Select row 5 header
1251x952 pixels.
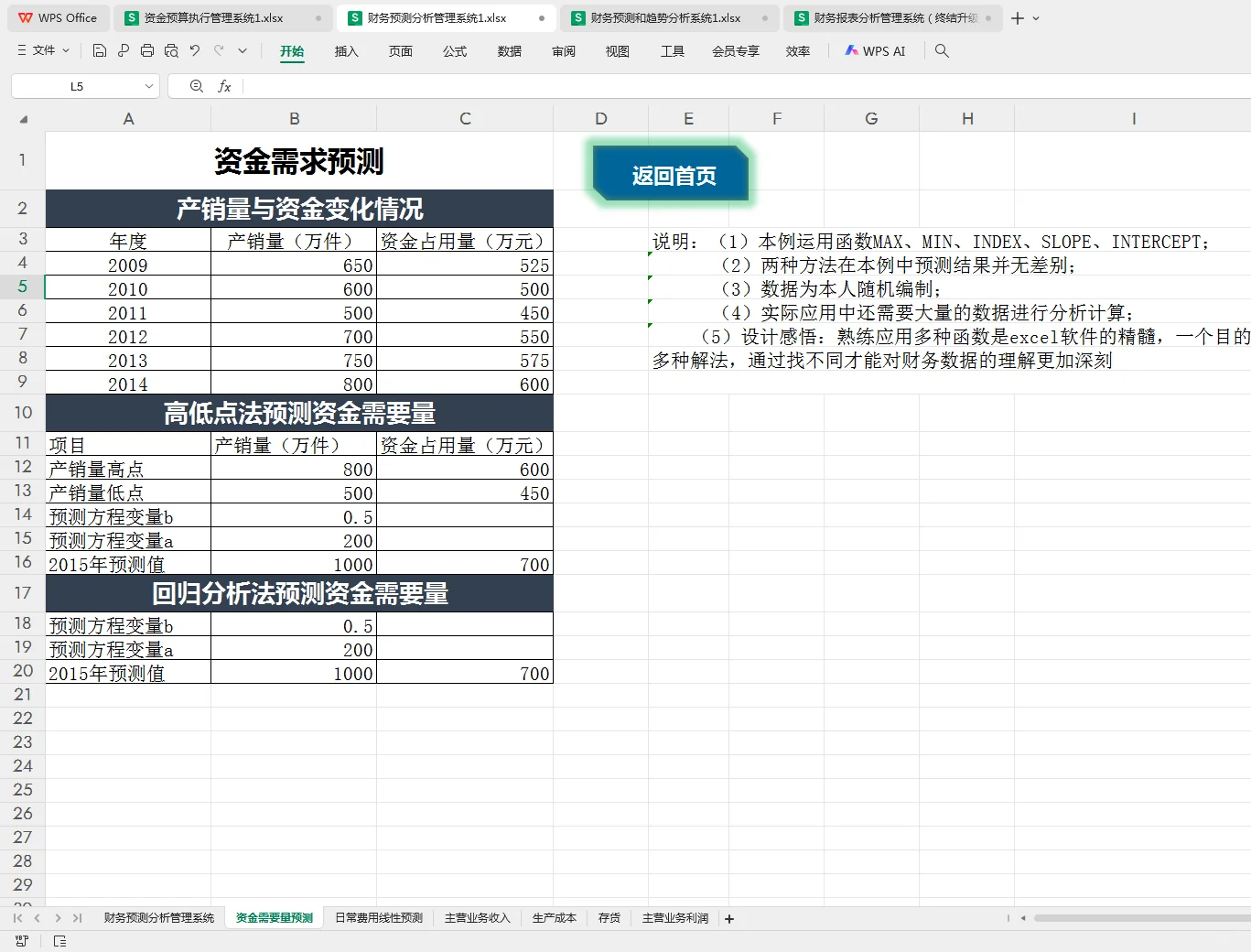click(23, 287)
